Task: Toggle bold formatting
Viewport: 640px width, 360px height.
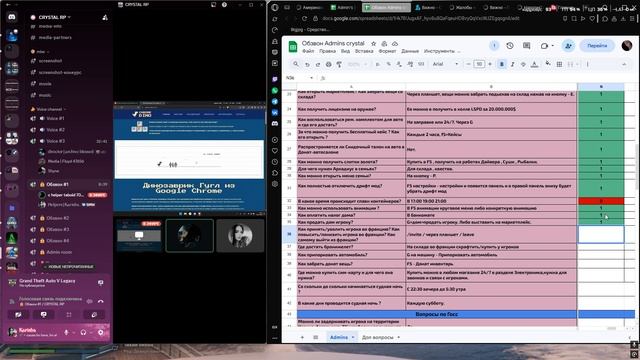Action: [502, 64]
